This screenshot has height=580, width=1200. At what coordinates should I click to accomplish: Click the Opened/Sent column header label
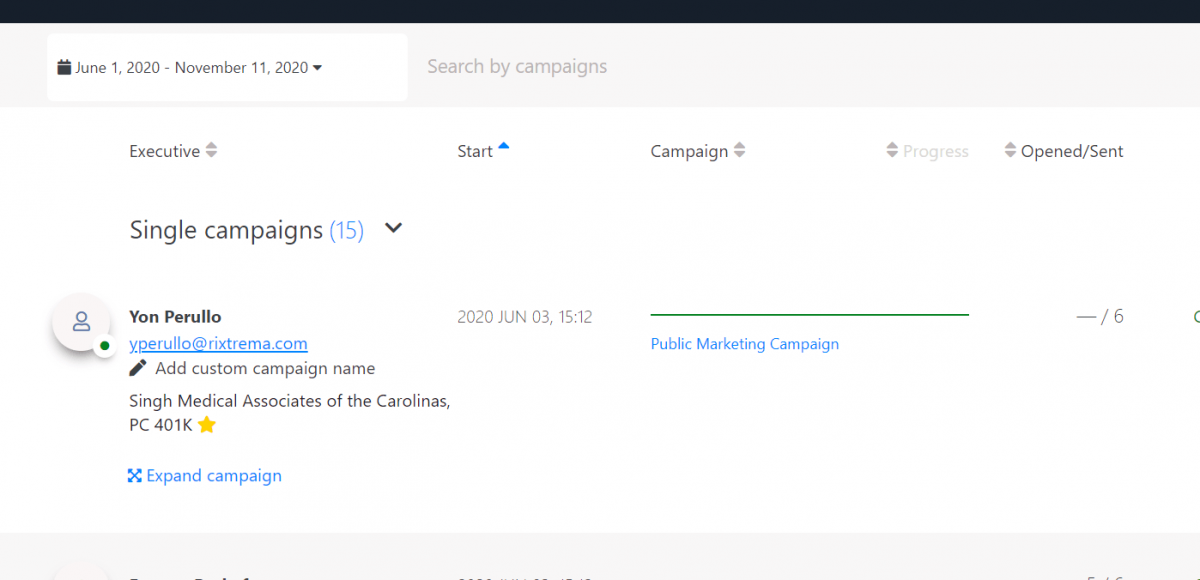point(1072,151)
